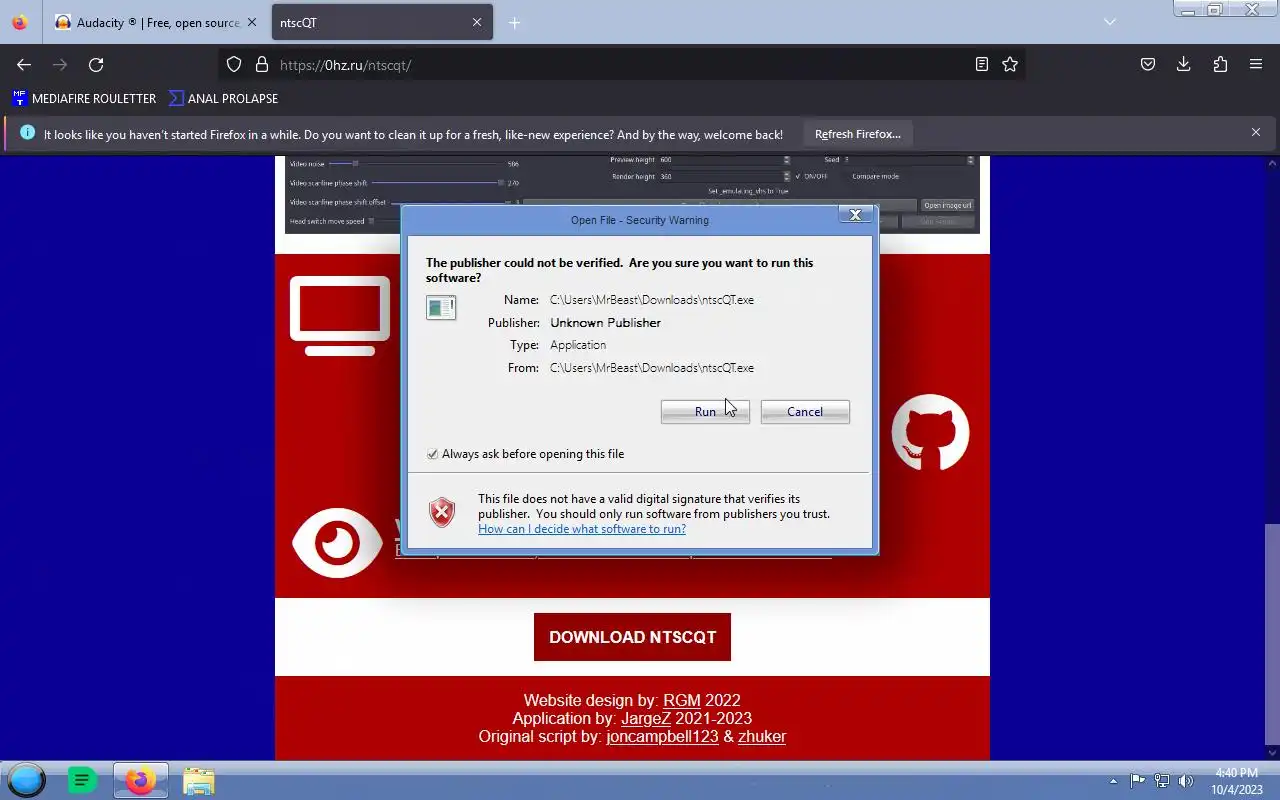1280x800 pixels.
Task: Show hidden tray icons arrow
Action: pos(1113,781)
